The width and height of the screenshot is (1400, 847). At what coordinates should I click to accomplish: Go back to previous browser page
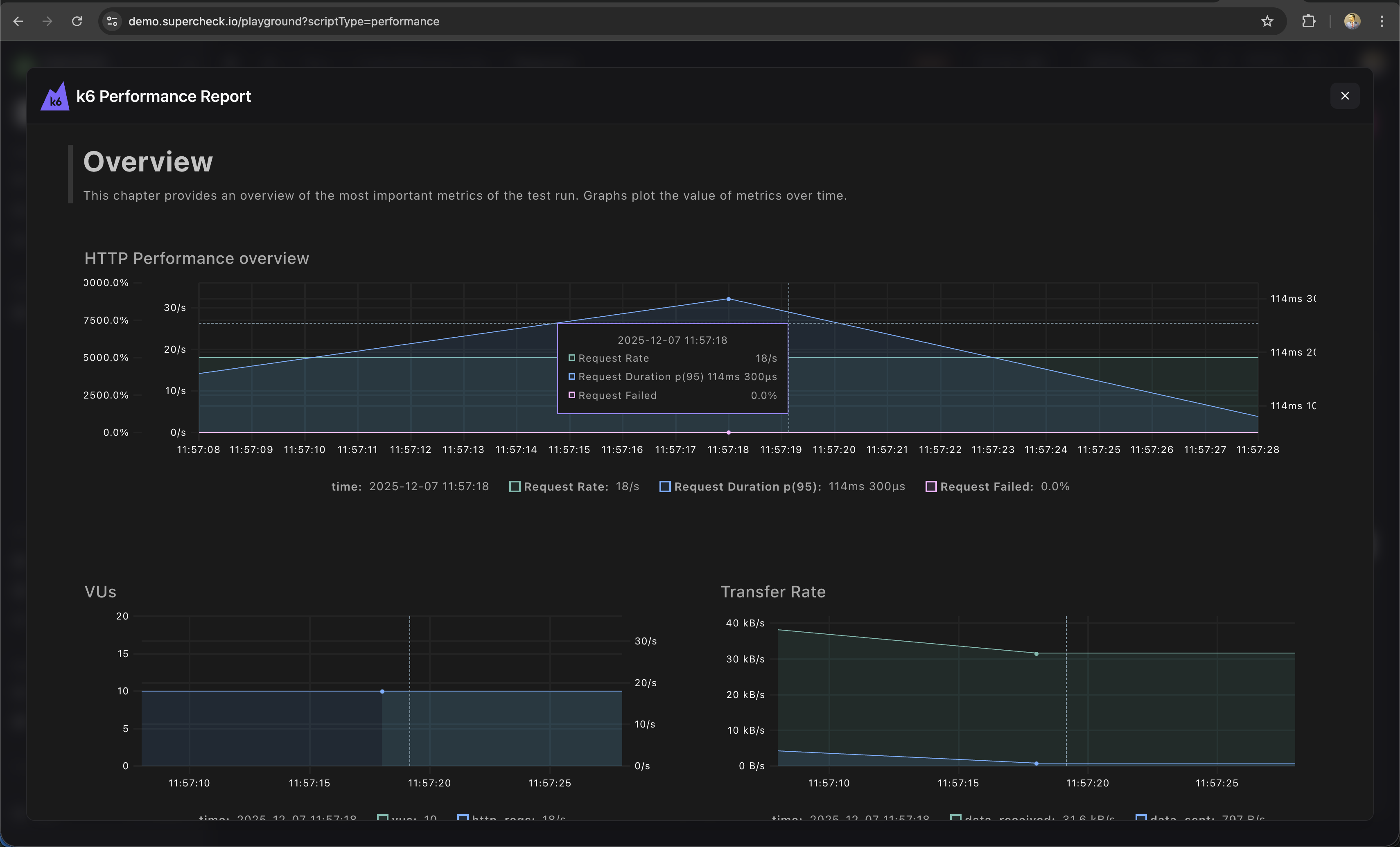click(x=18, y=22)
